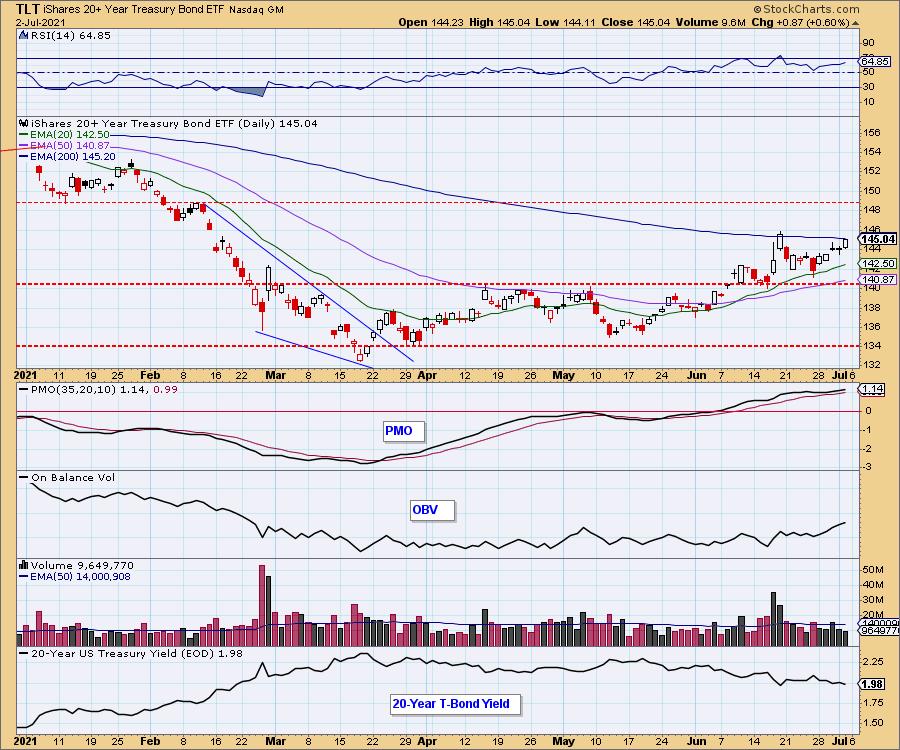900x750 pixels.
Task: Click the Close 145.04 header value
Action: tap(636, 22)
